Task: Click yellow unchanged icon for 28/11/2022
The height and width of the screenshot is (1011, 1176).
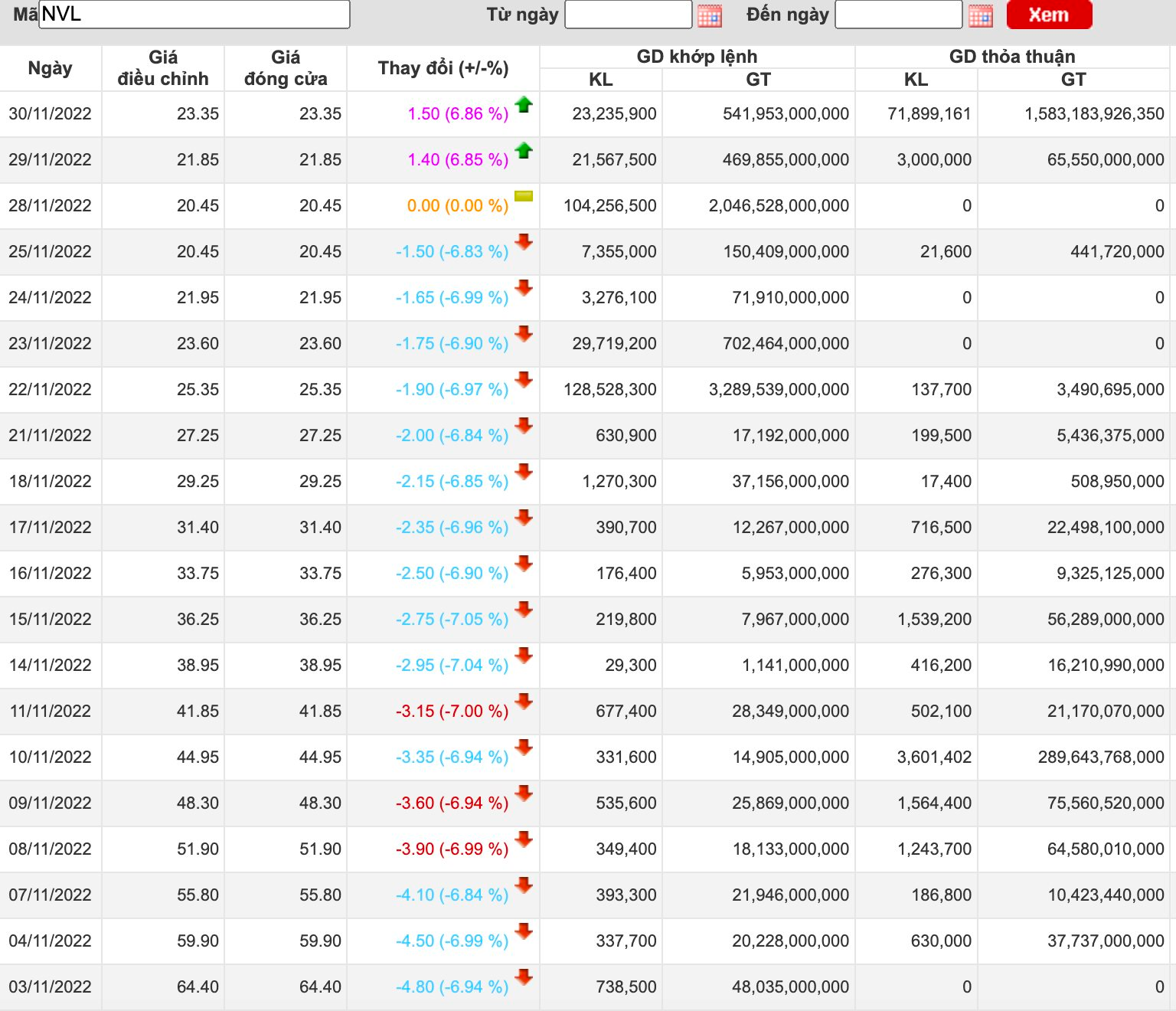Action: pyautogui.click(x=524, y=197)
